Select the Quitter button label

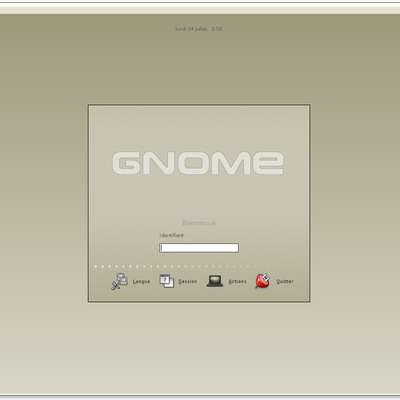285,281
